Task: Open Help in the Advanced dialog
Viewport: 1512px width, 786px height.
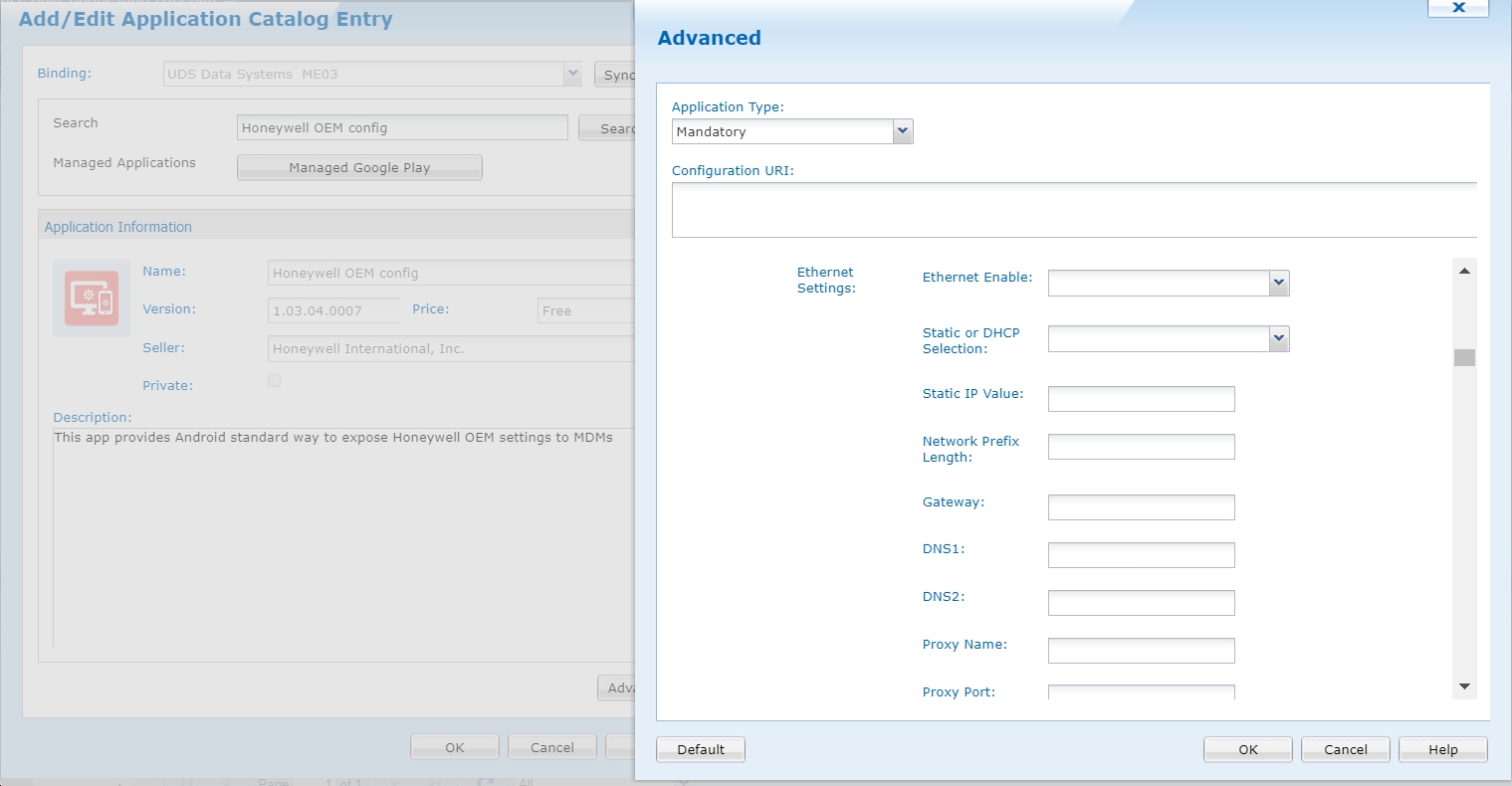Action: click(x=1442, y=749)
